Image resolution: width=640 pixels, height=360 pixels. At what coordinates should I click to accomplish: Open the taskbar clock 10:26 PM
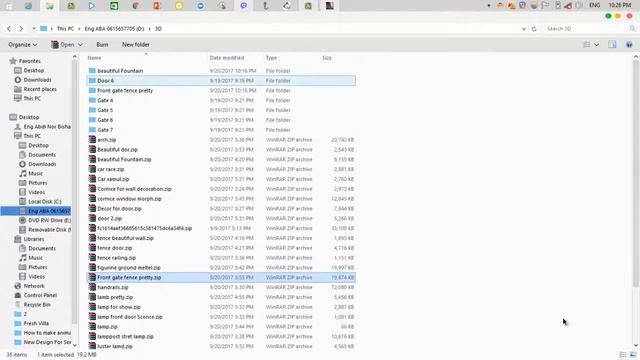tap(620, 5)
